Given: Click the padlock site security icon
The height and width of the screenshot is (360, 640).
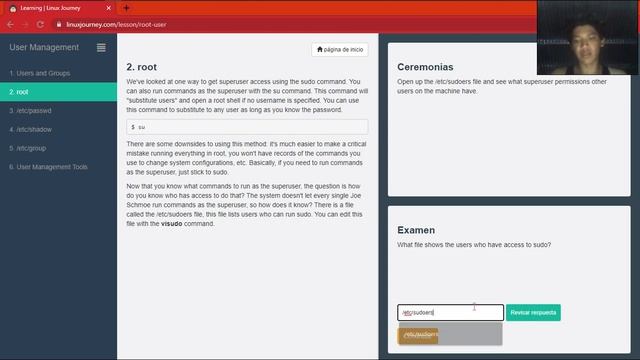Looking at the screenshot, I should (59, 24).
